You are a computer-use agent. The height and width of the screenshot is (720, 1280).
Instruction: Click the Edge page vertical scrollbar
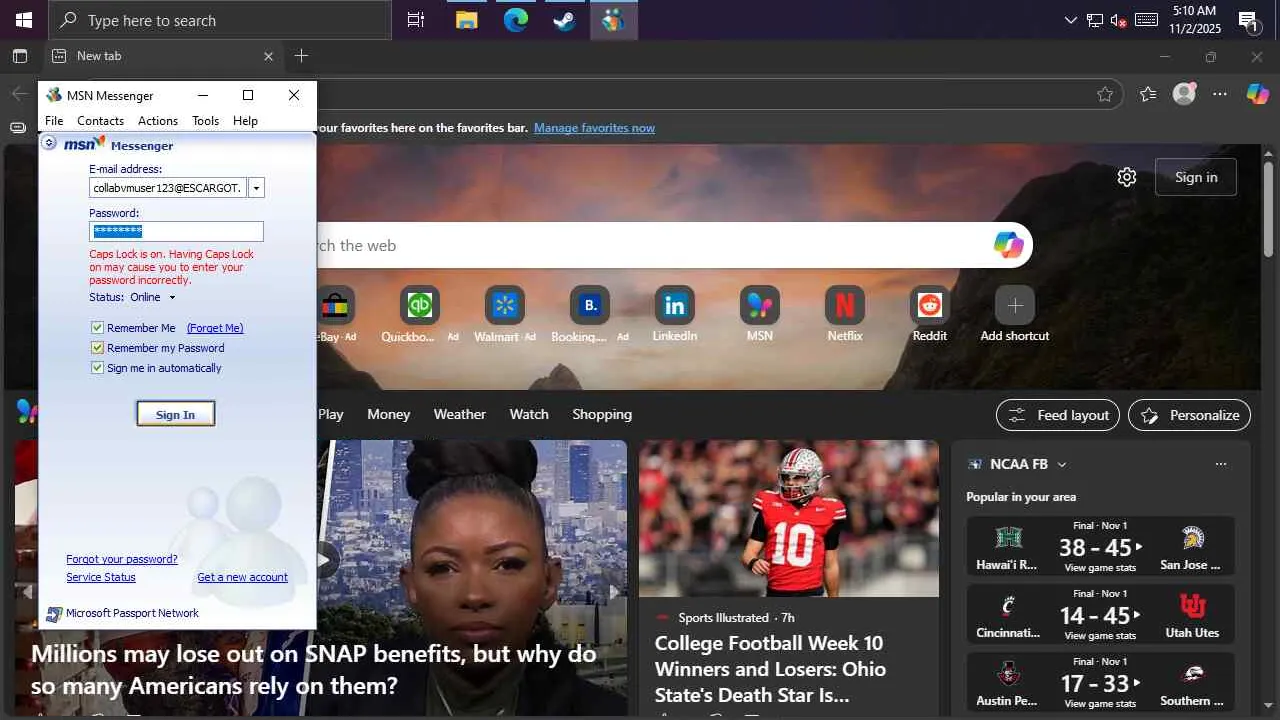(x=1270, y=208)
